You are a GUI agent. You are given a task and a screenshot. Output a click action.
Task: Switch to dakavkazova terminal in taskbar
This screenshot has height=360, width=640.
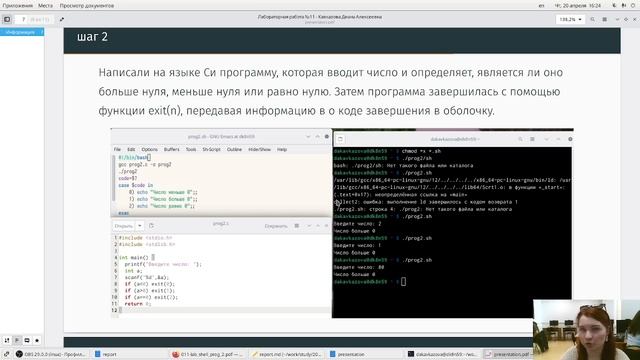pyautogui.click(x=442, y=354)
